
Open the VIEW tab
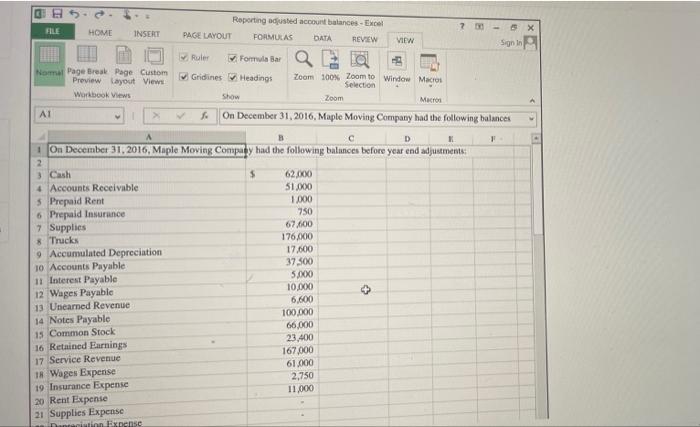point(405,40)
